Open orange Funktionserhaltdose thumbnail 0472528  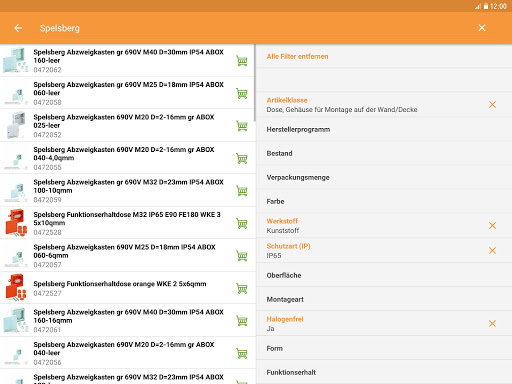point(16,223)
